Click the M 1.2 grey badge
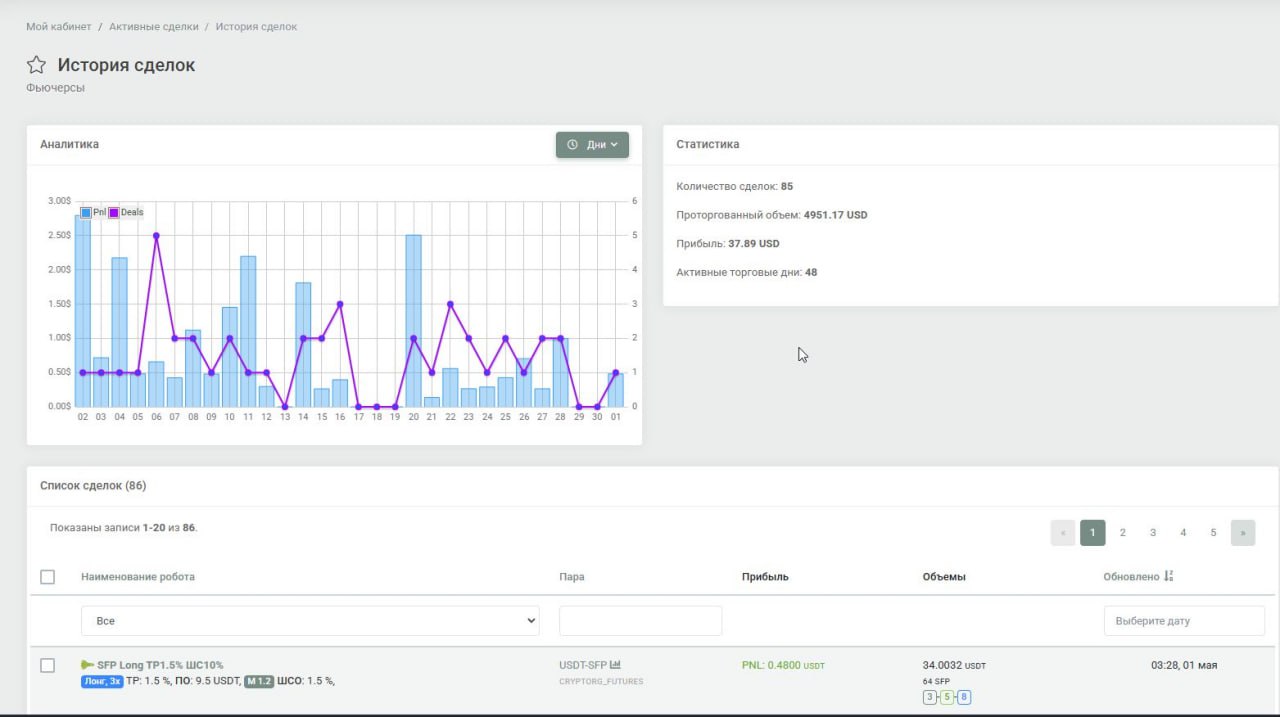 pos(259,681)
